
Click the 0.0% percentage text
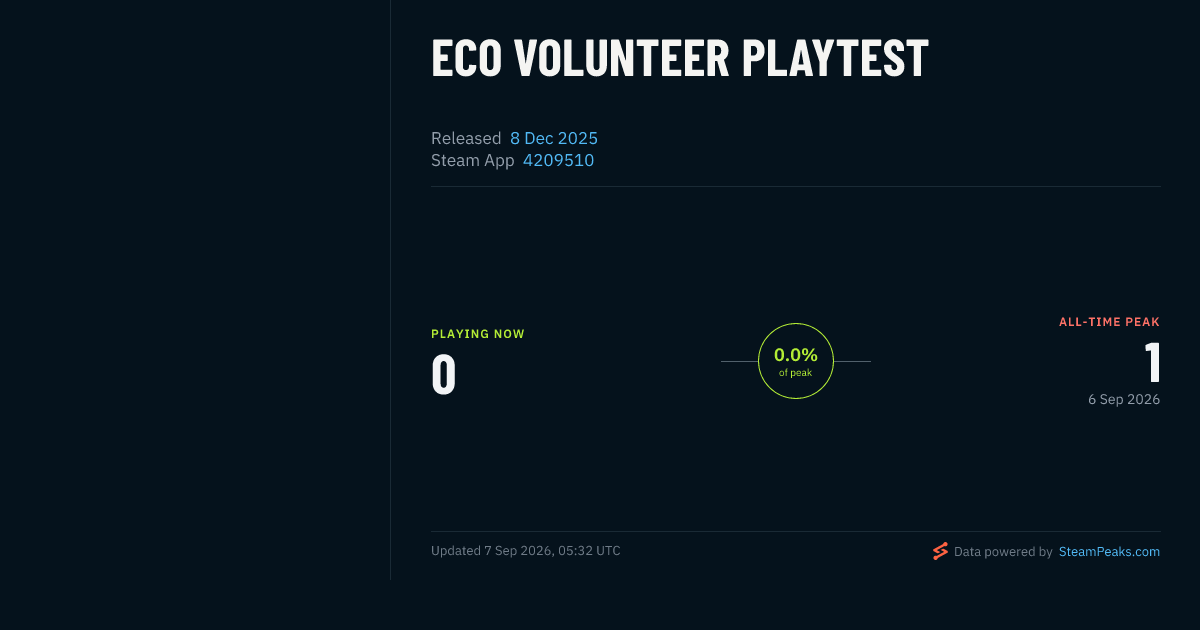click(x=796, y=355)
